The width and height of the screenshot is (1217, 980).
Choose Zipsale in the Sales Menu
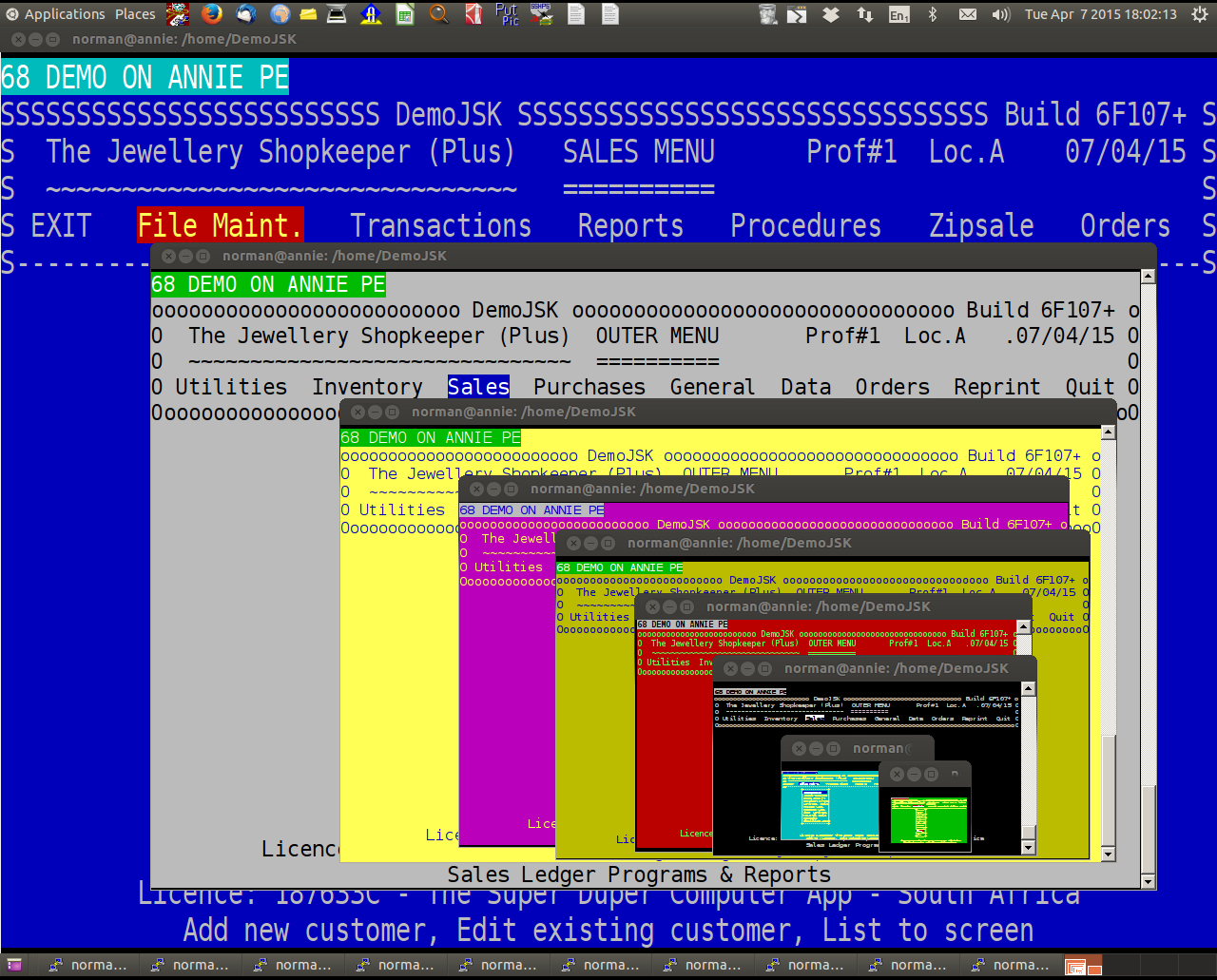(x=981, y=226)
